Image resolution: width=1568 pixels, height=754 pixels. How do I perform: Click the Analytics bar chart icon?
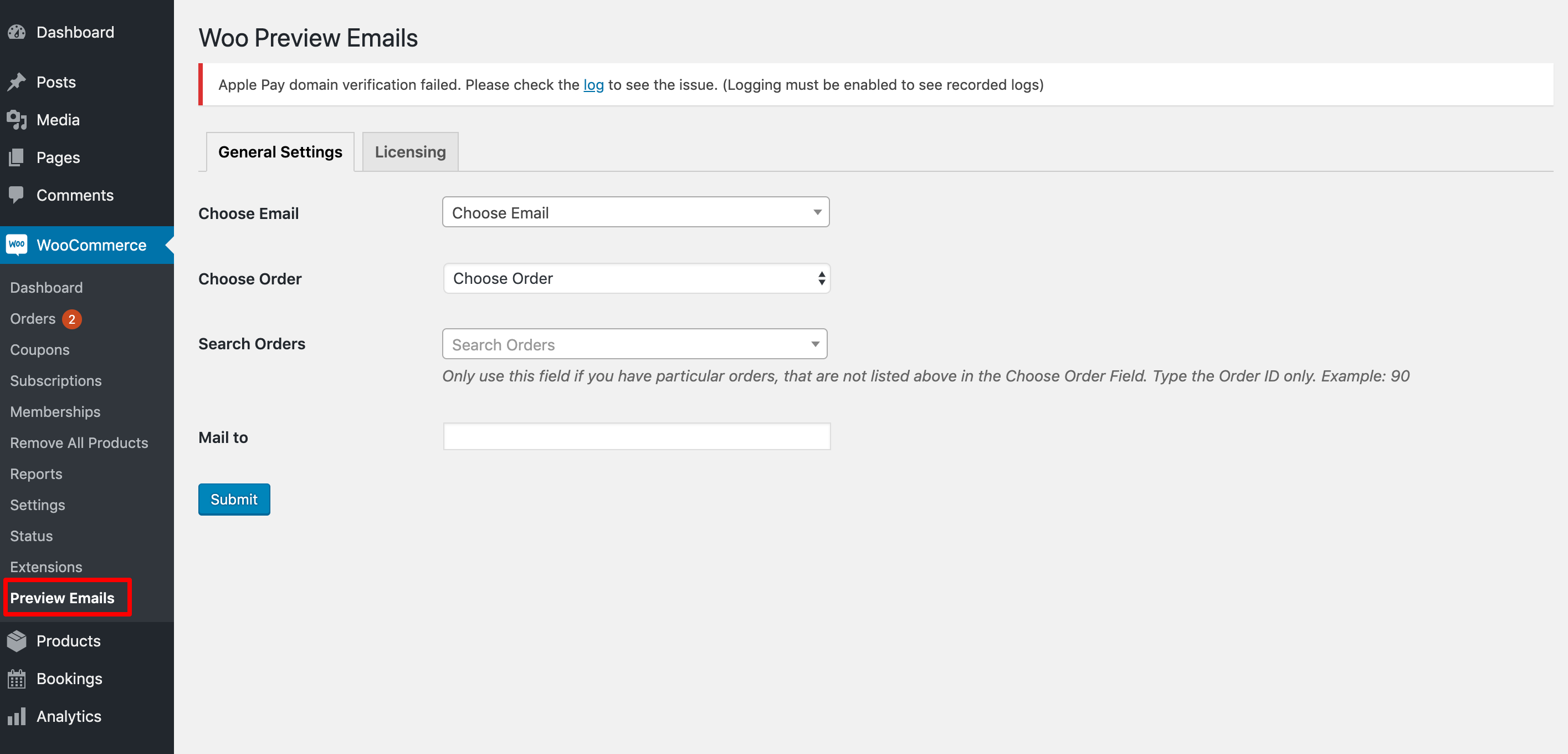(17, 716)
